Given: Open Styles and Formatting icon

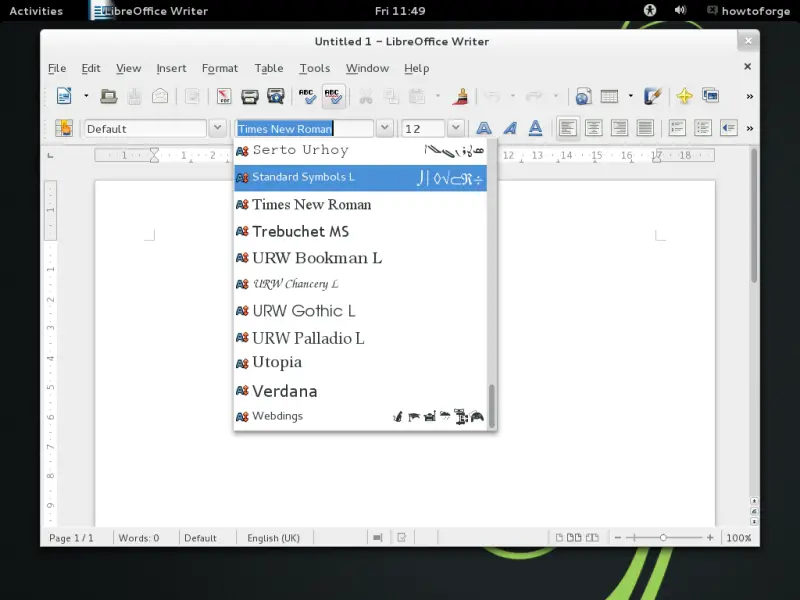Looking at the screenshot, I should tap(64, 128).
